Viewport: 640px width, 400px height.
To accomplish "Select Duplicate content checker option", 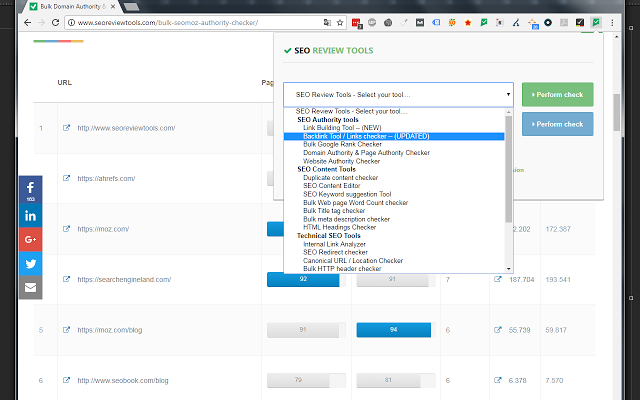I will tap(394, 178).
